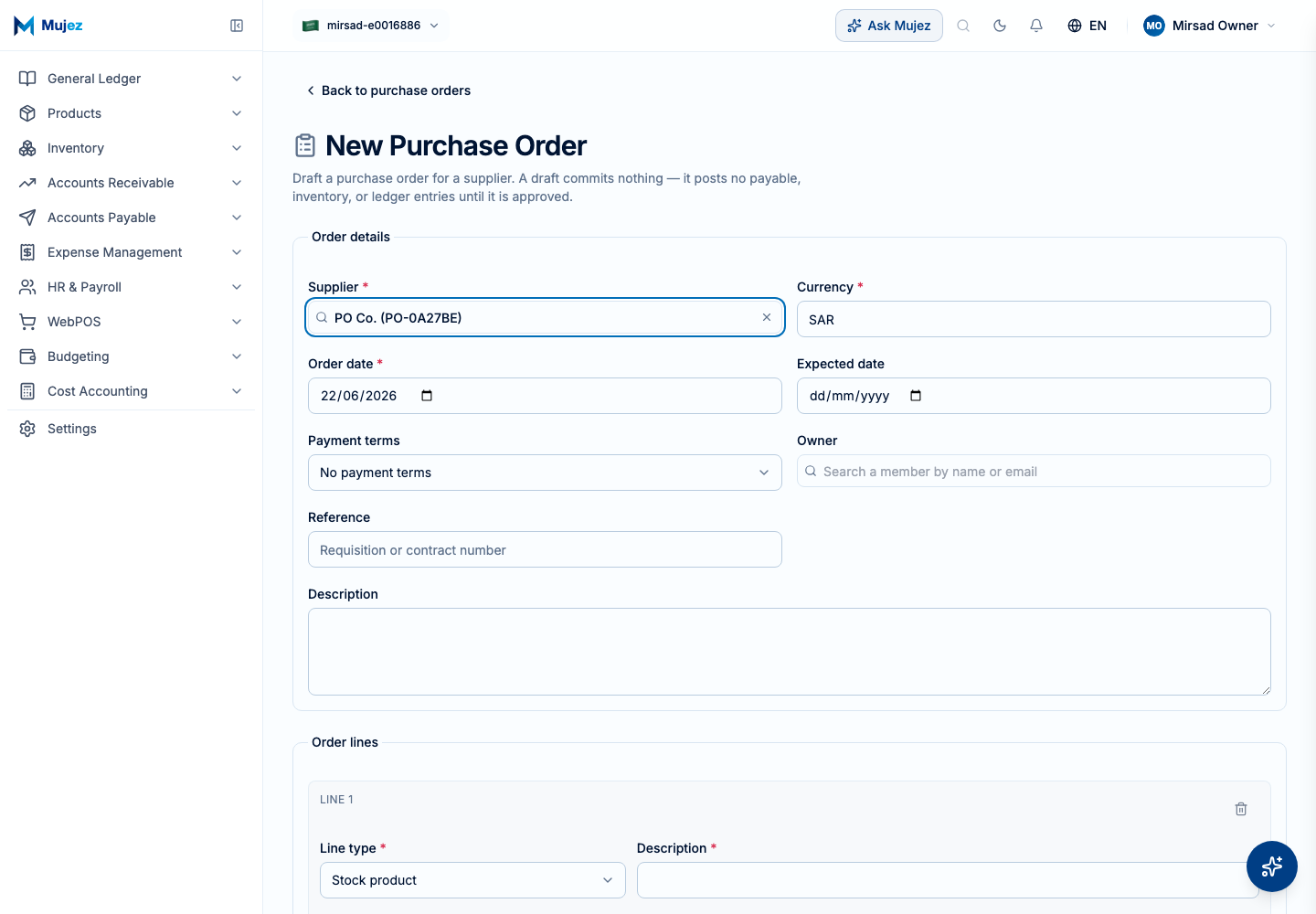This screenshot has width=1316, height=914.
Task: Click the globe language icon
Action: click(1075, 26)
